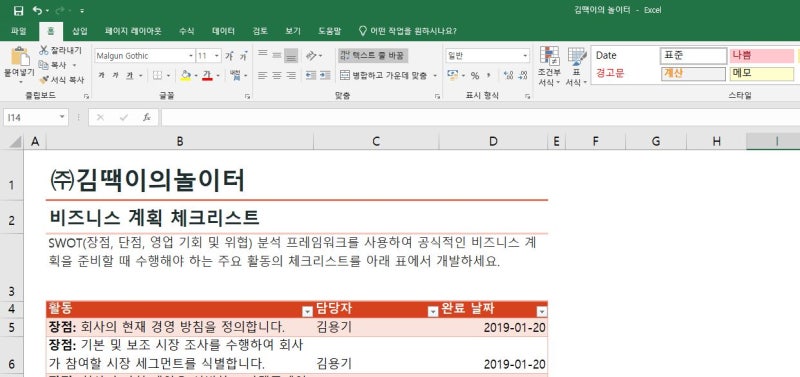This screenshot has width=800, height=377.
Task: Click into the formula bar
Action: (480, 117)
